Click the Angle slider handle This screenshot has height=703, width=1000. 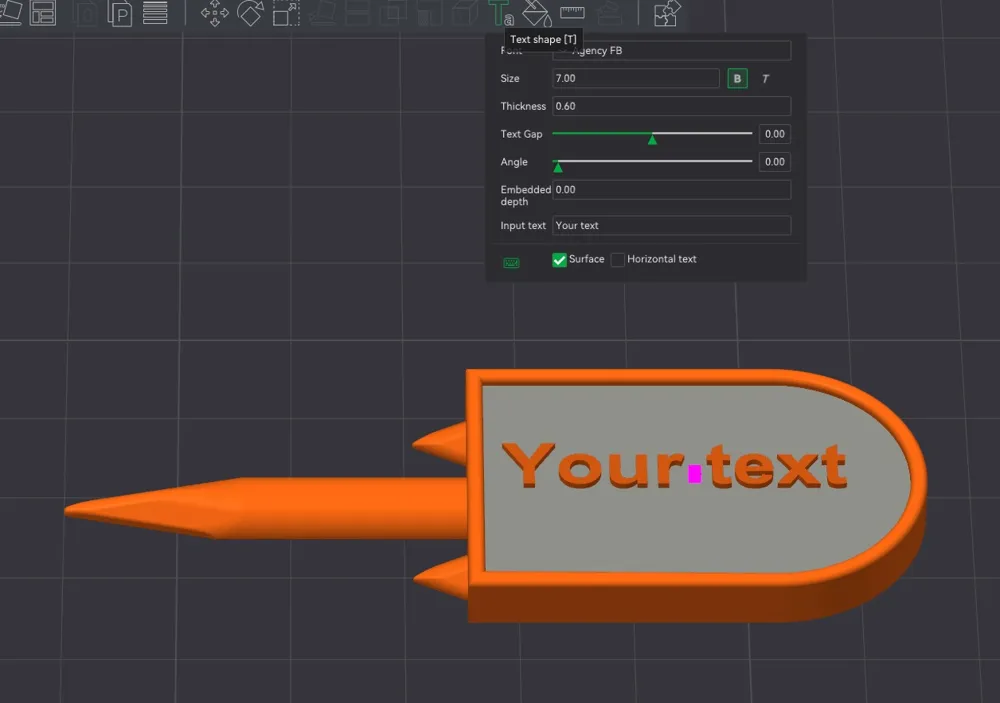tap(558, 167)
